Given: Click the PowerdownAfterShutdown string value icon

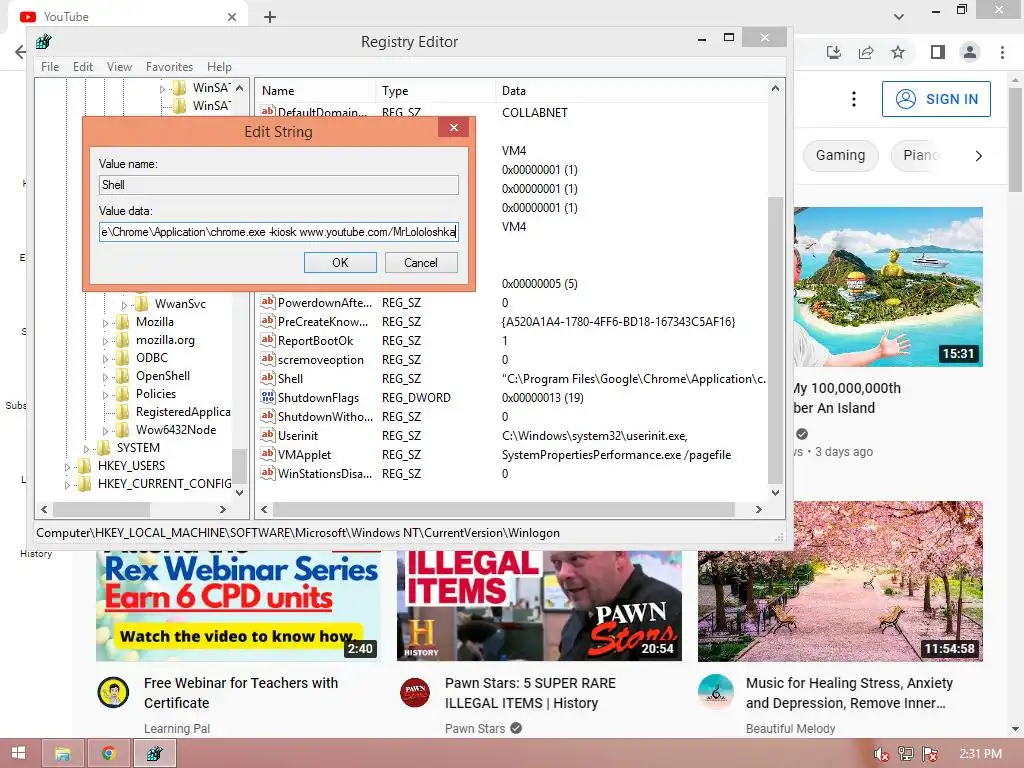Looking at the screenshot, I should pos(268,302).
